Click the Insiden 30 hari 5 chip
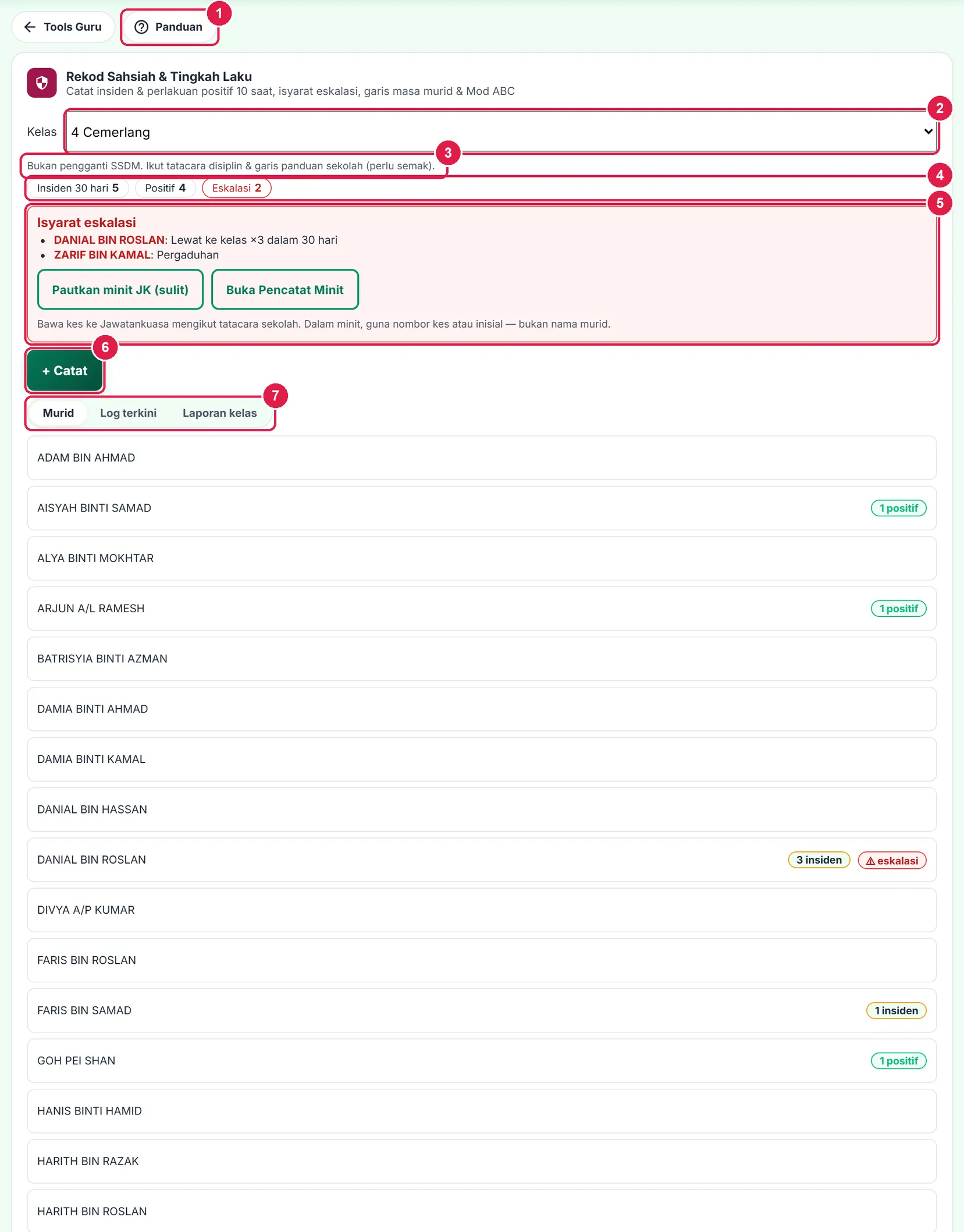The height and width of the screenshot is (1232, 964). click(x=78, y=188)
